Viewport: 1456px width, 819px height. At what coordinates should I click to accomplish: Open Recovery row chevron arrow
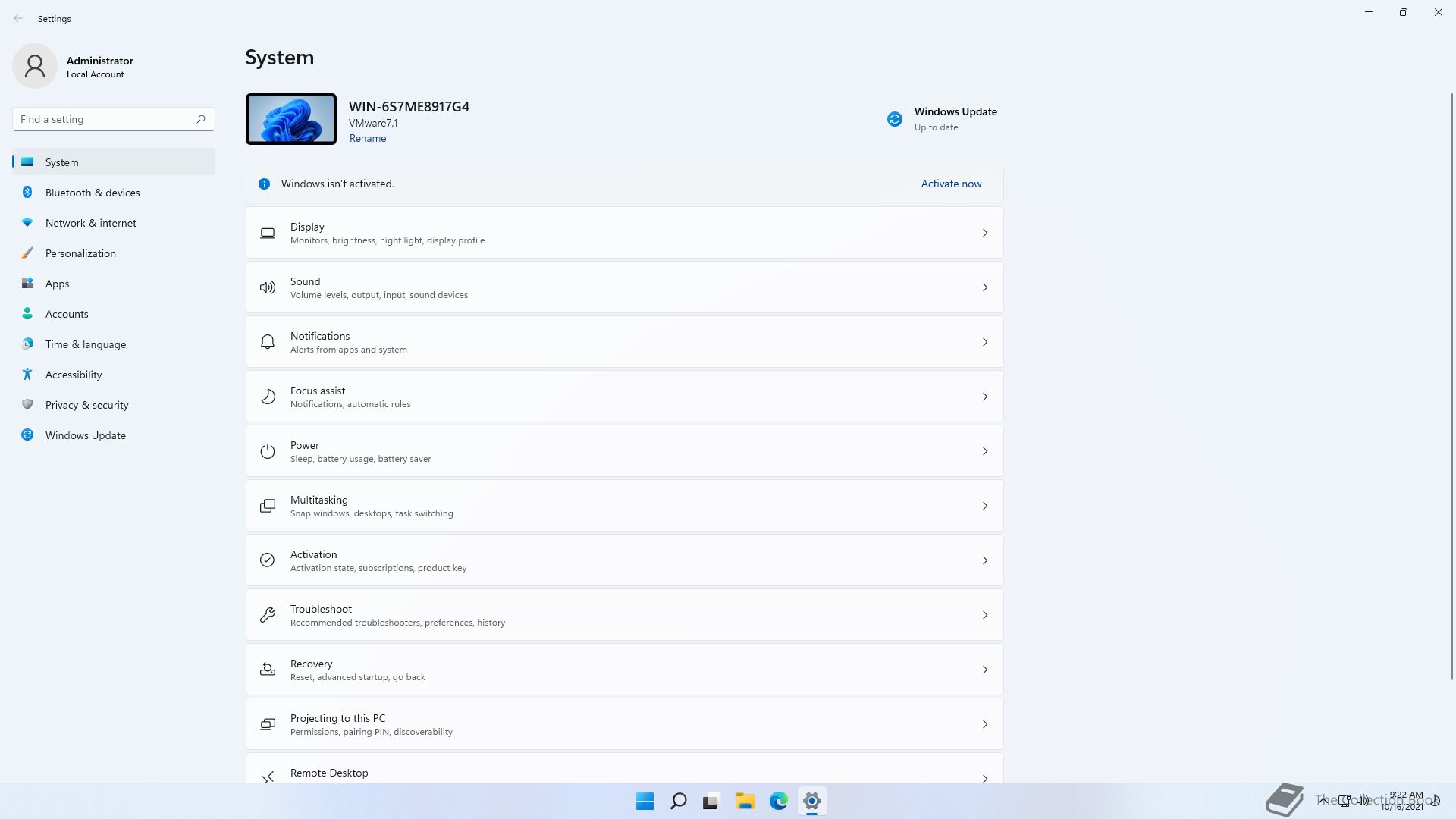[x=984, y=670]
